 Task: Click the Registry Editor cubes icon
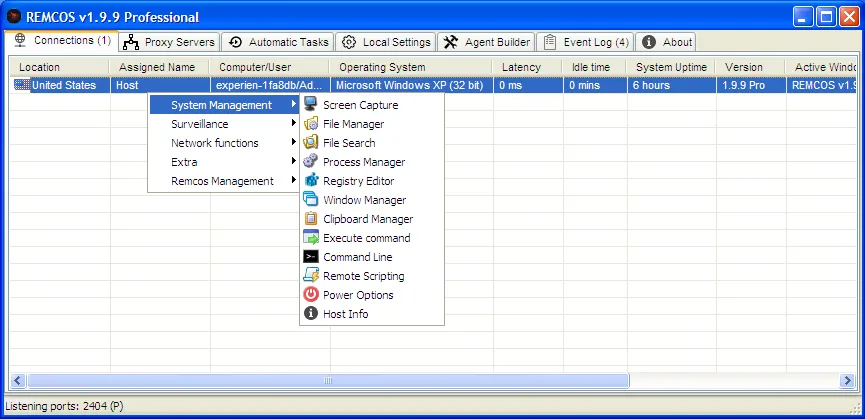point(311,180)
